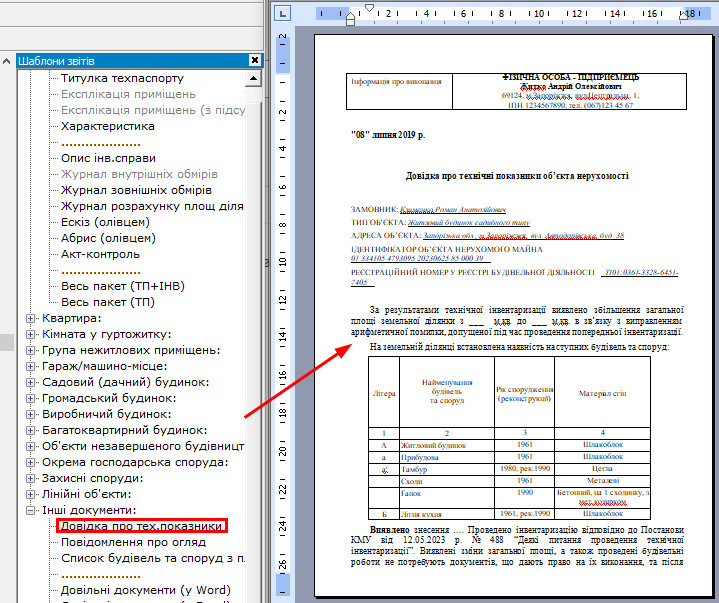This screenshot has height=603, width=719.
Task: Expand Група нежитлових приміщень node
Action: (x=30, y=350)
